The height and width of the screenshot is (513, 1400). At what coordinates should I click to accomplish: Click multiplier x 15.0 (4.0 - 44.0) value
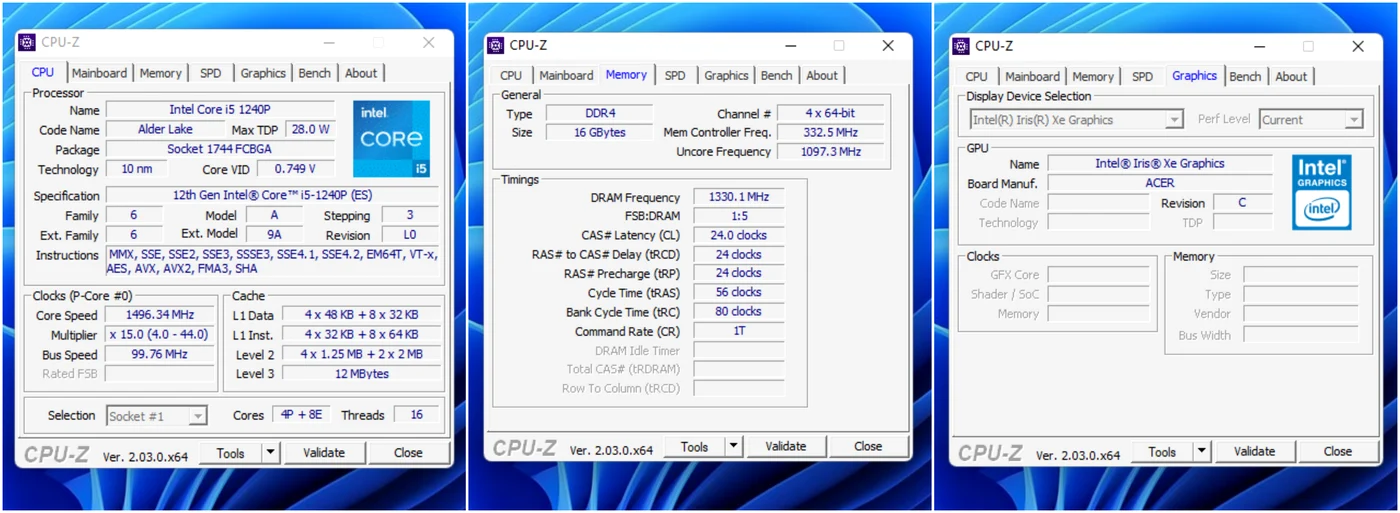pyautogui.click(x=160, y=335)
